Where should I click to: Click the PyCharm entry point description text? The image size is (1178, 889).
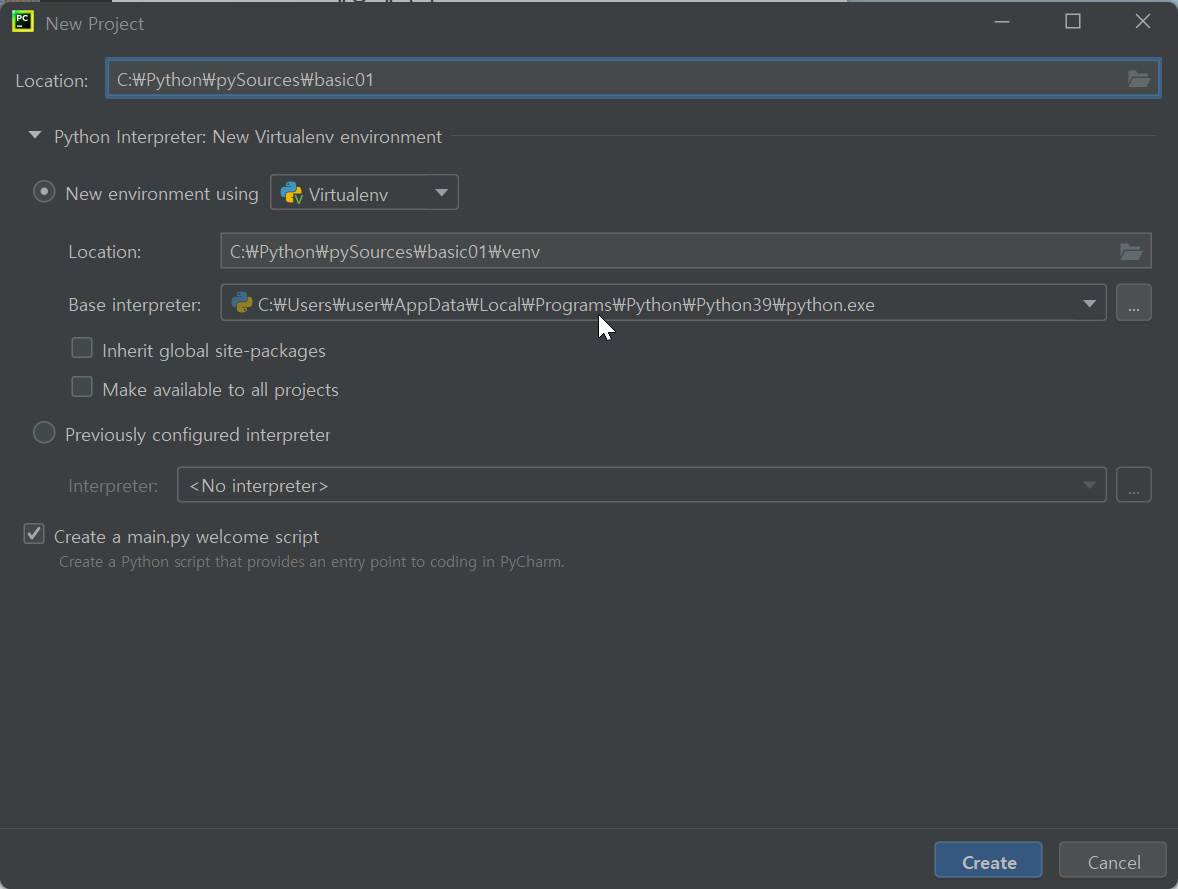point(312,562)
